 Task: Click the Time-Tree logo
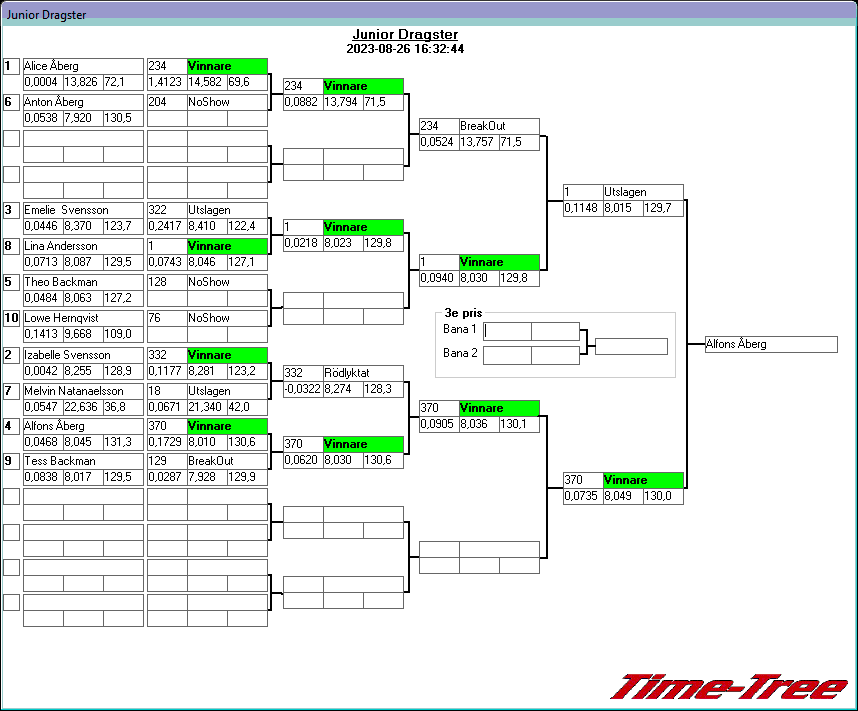(x=729, y=687)
